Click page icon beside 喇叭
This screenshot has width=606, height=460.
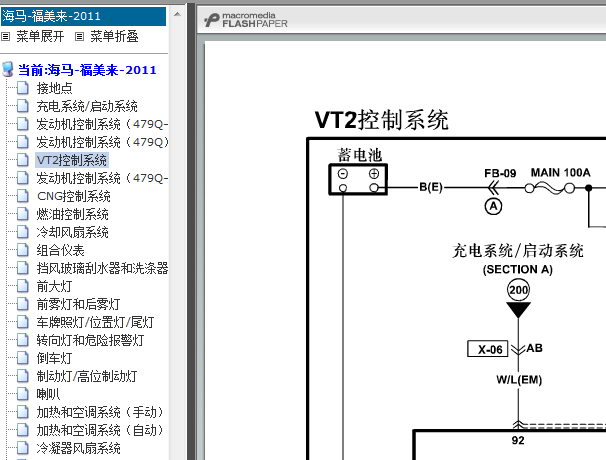click(x=23, y=394)
